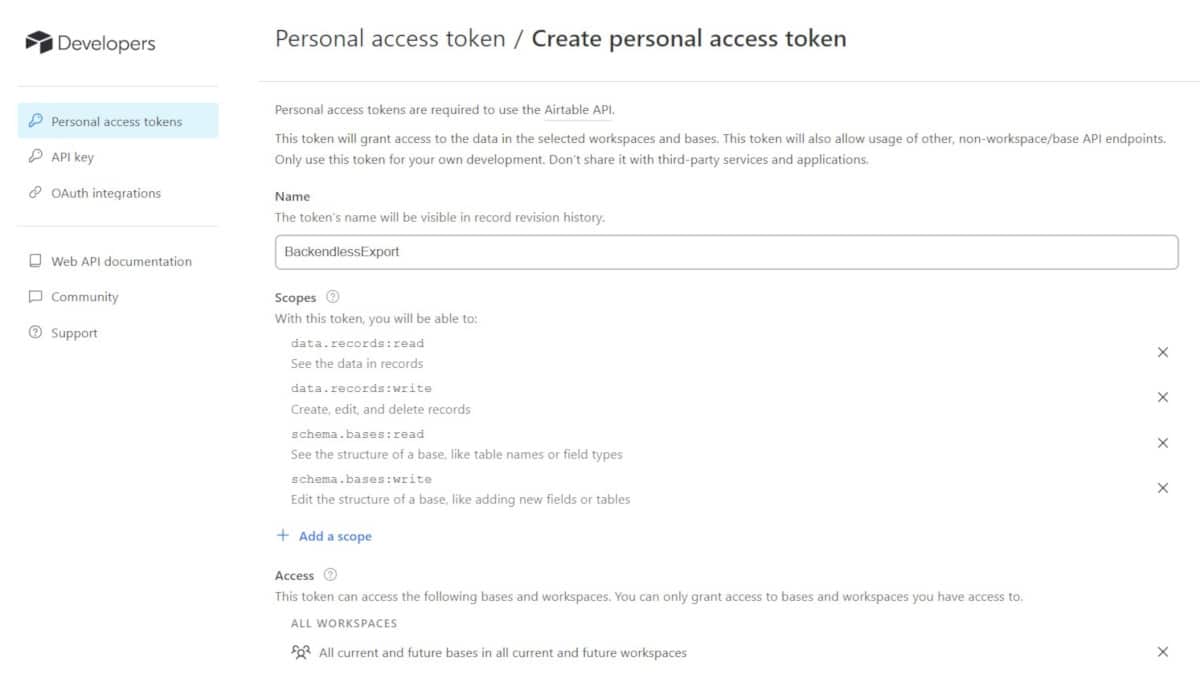The image size is (1200, 674).
Task: Click the key icon beside Personal access tokens
Action: pos(35,121)
